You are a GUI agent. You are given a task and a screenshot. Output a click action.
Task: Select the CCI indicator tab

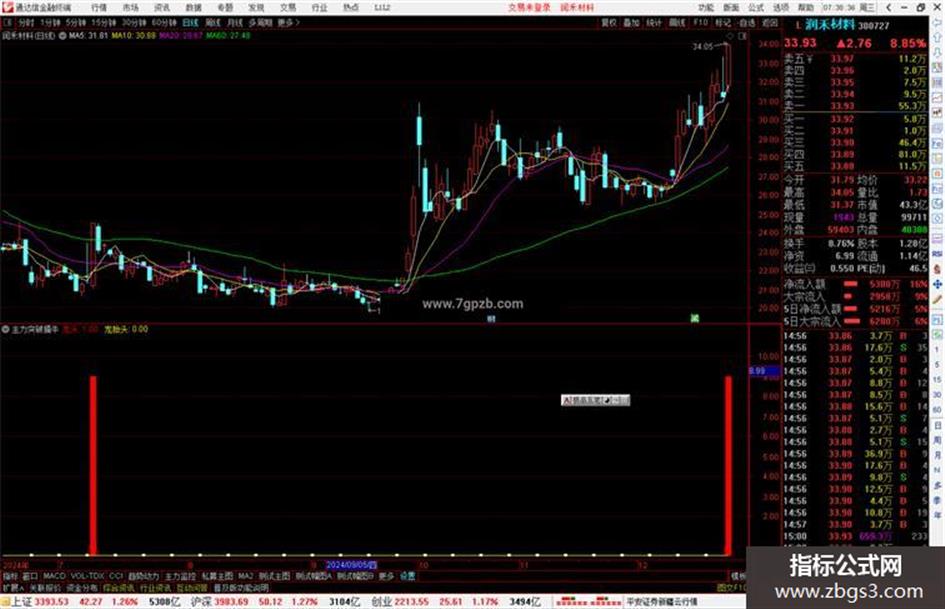point(116,576)
